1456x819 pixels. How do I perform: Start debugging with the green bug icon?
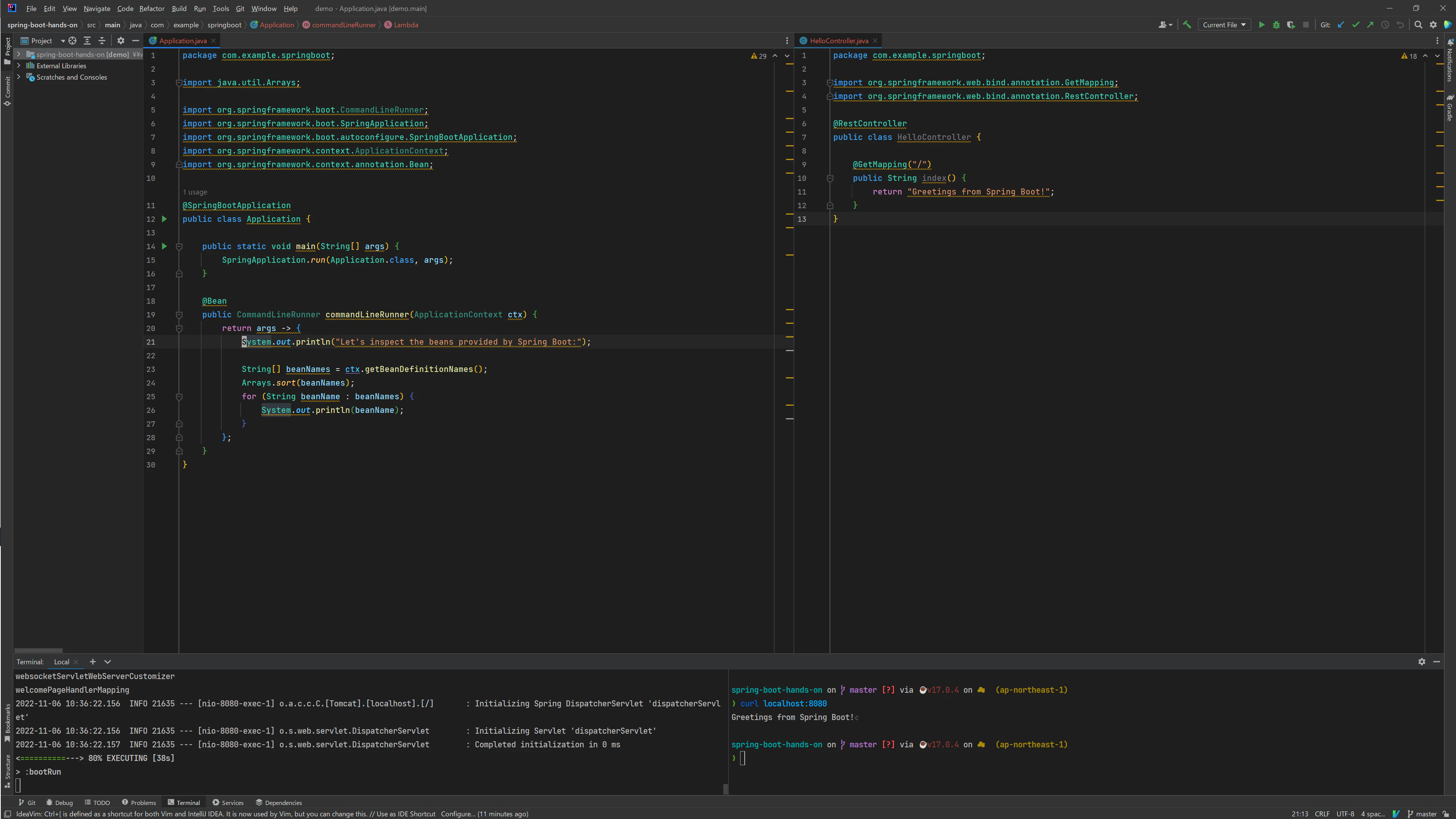(x=1276, y=24)
